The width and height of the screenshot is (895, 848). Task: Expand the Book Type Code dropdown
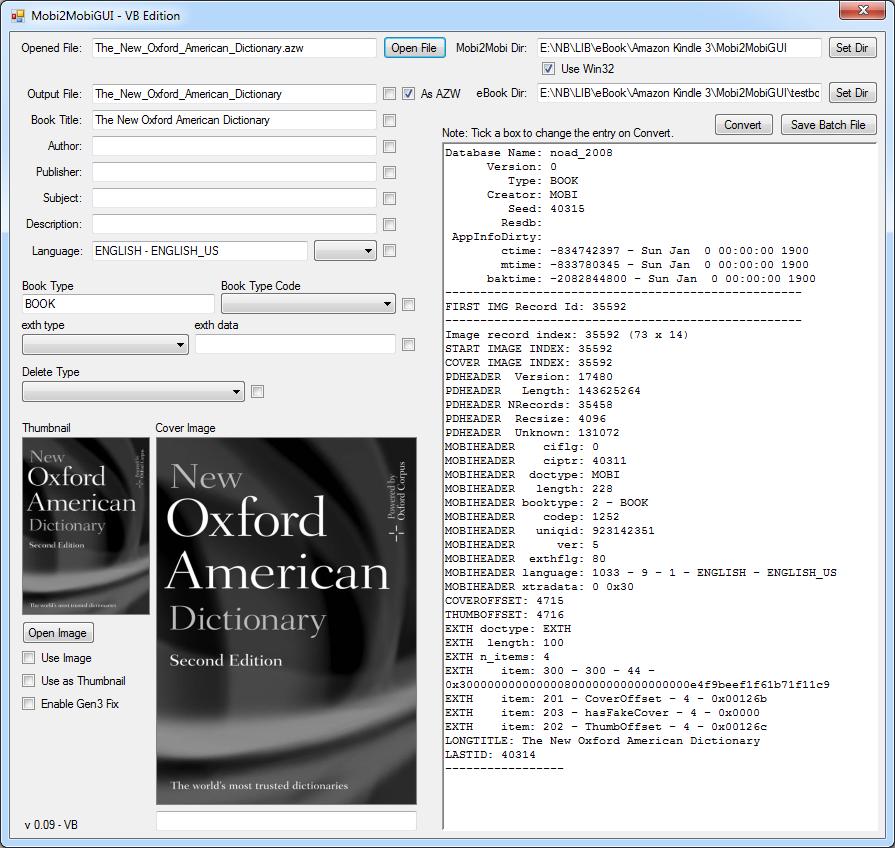(308, 304)
